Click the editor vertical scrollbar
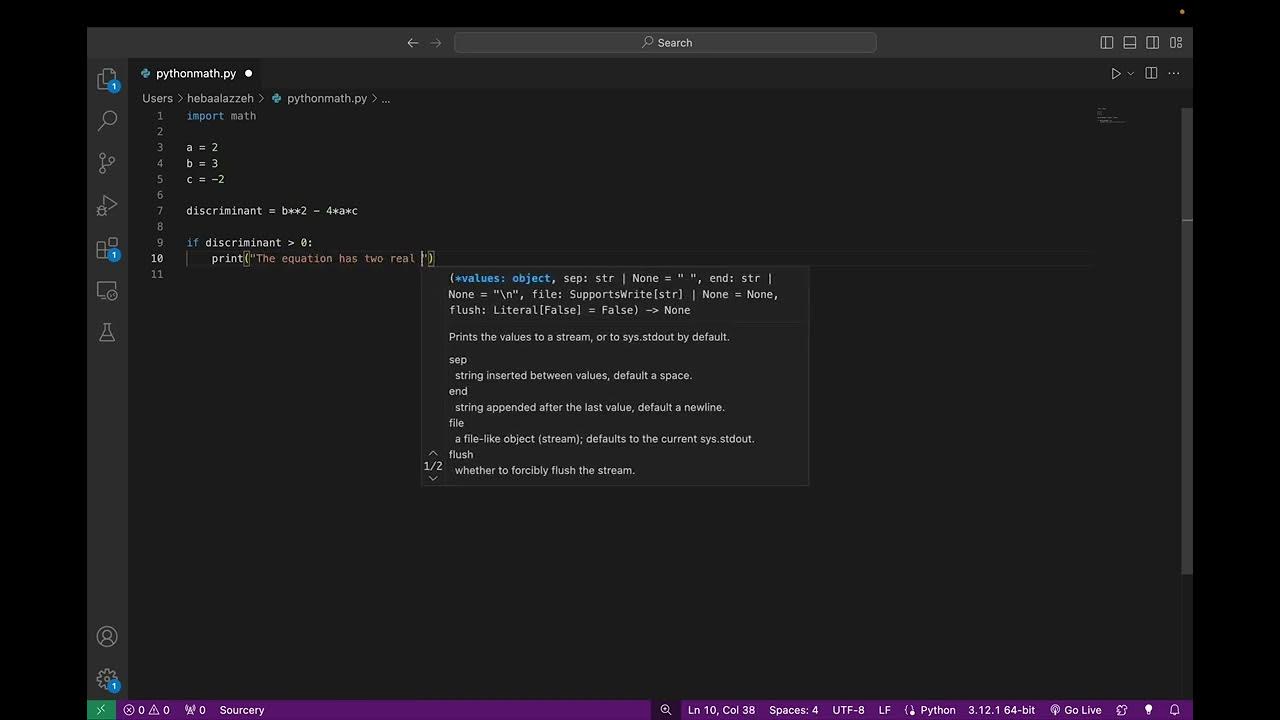This screenshot has height=720, width=1280. tap(1187, 340)
